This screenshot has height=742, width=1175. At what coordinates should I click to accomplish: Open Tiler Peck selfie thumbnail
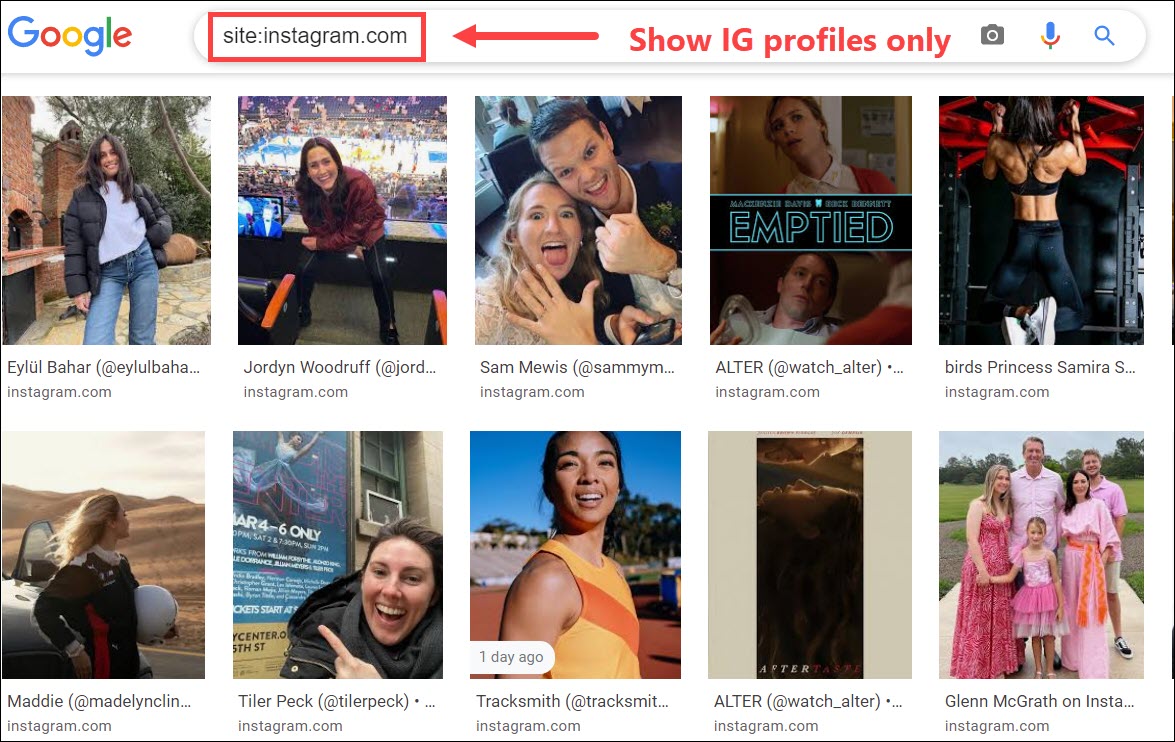pyautogui.click(x=338, y=555)
